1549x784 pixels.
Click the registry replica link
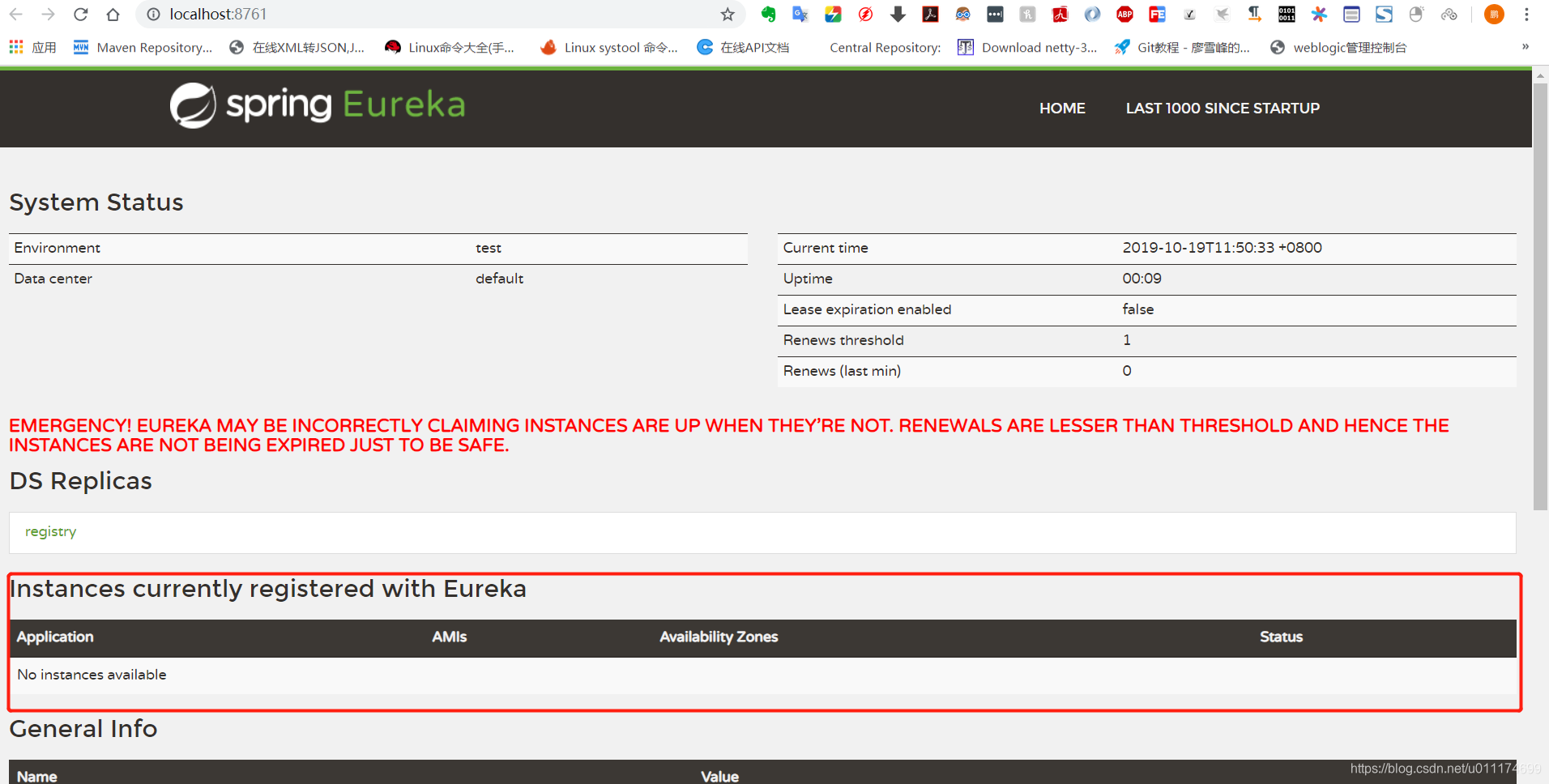(50, 532)
